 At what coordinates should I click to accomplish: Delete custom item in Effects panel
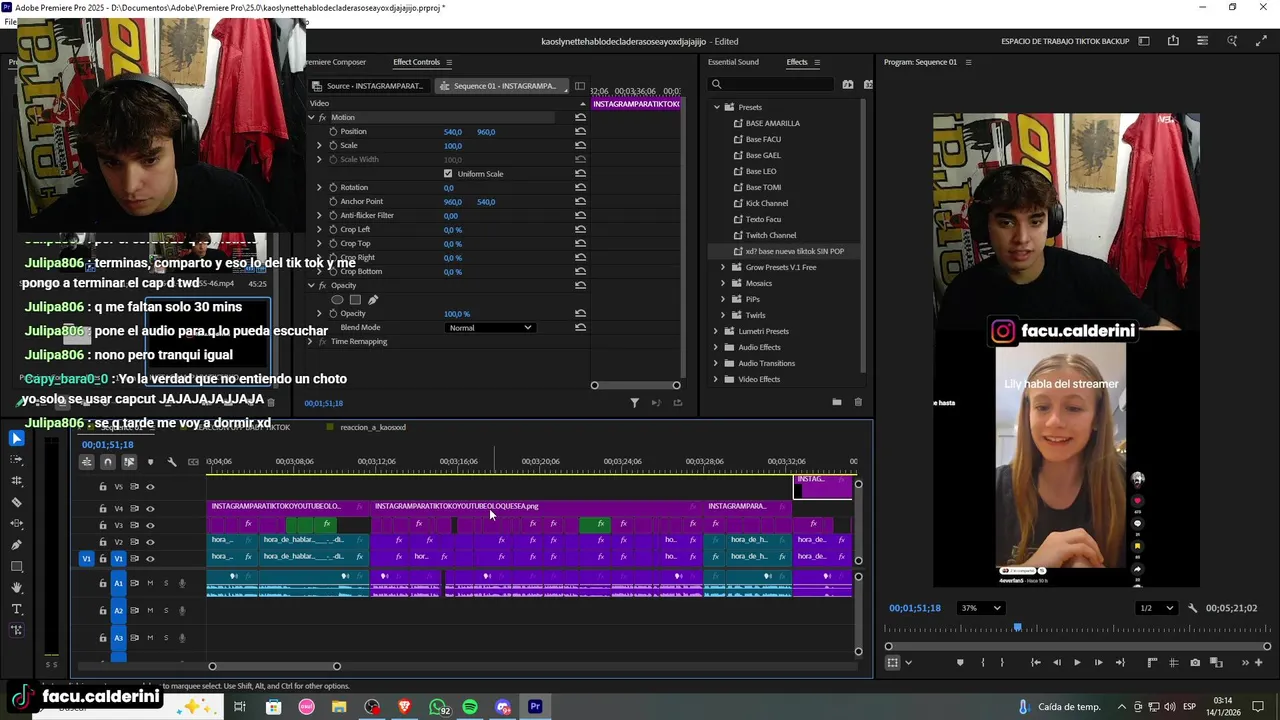tap(858, 402)
